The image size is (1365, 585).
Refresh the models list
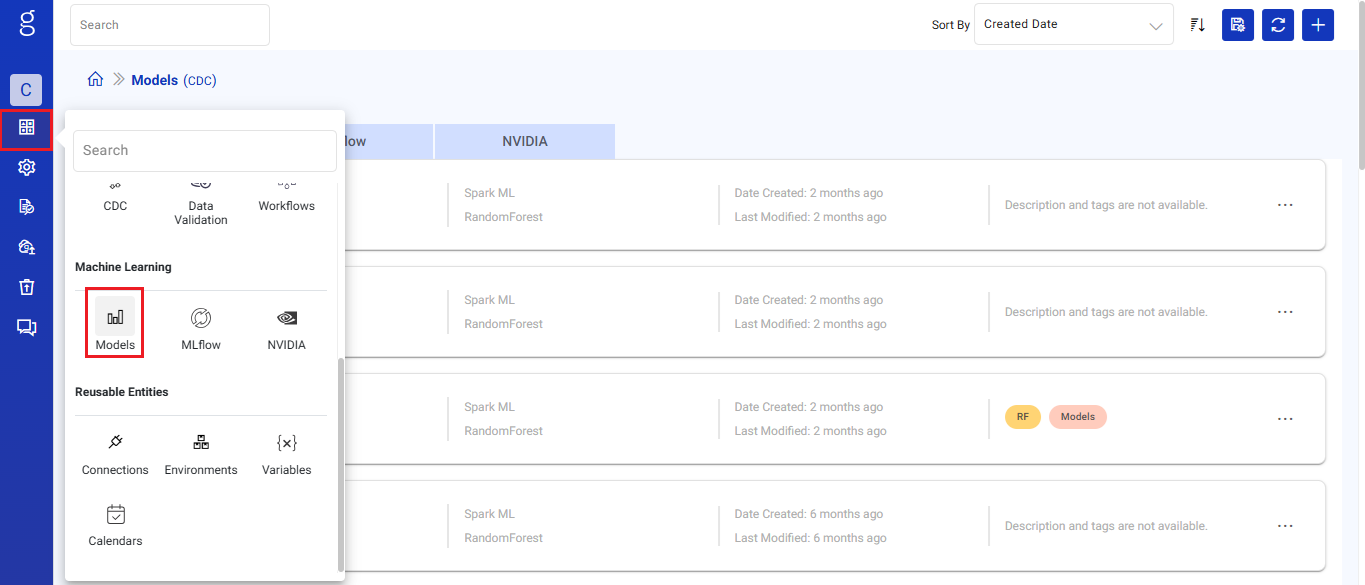pyautogui.click(x=1277, y=24)
